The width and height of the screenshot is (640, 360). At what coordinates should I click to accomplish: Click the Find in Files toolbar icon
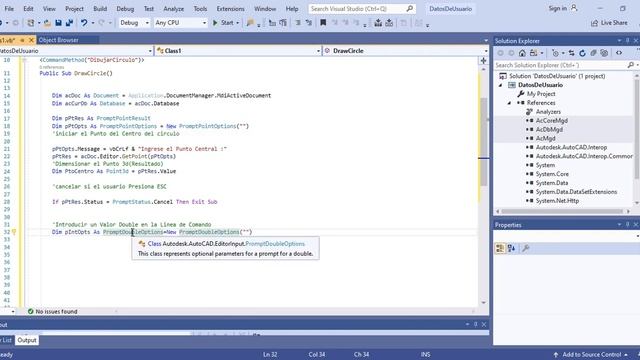click(250, 23)
